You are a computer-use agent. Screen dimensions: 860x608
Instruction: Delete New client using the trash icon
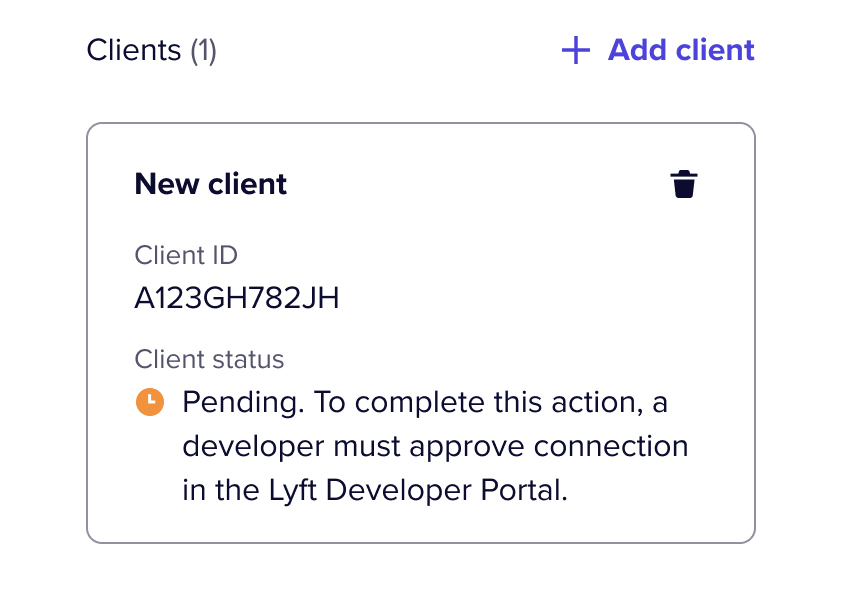click(684, 184)
